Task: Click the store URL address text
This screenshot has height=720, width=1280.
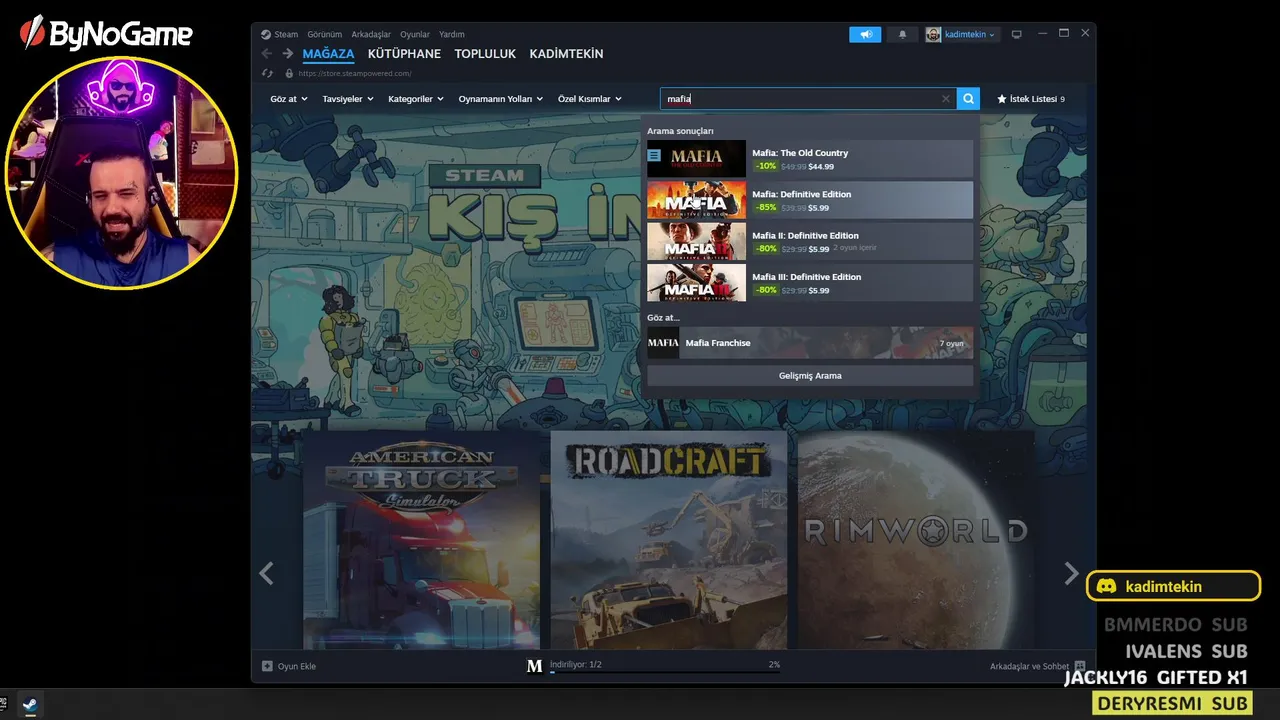Action: [355, 73]
